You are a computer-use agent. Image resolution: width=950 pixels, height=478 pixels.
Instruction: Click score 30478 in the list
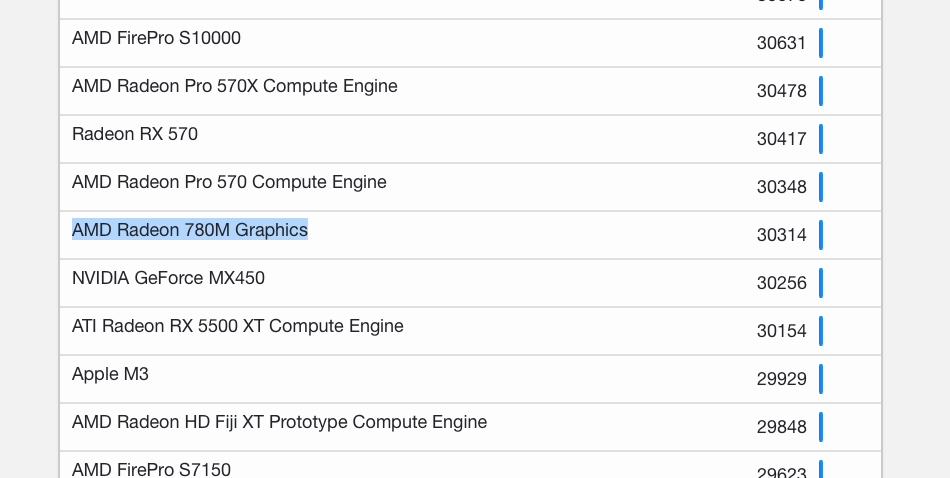click(782, 91)
